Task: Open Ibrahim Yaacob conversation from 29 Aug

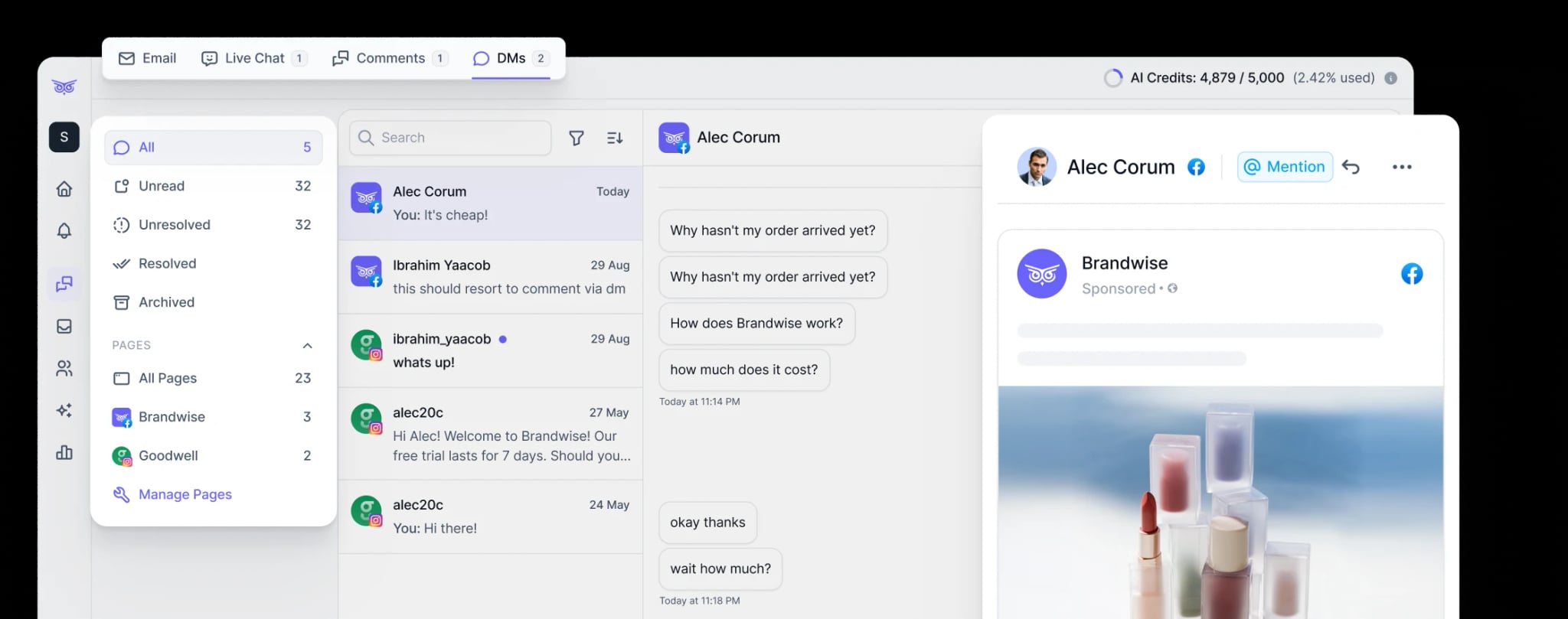Action: click(x=490, y=277)
